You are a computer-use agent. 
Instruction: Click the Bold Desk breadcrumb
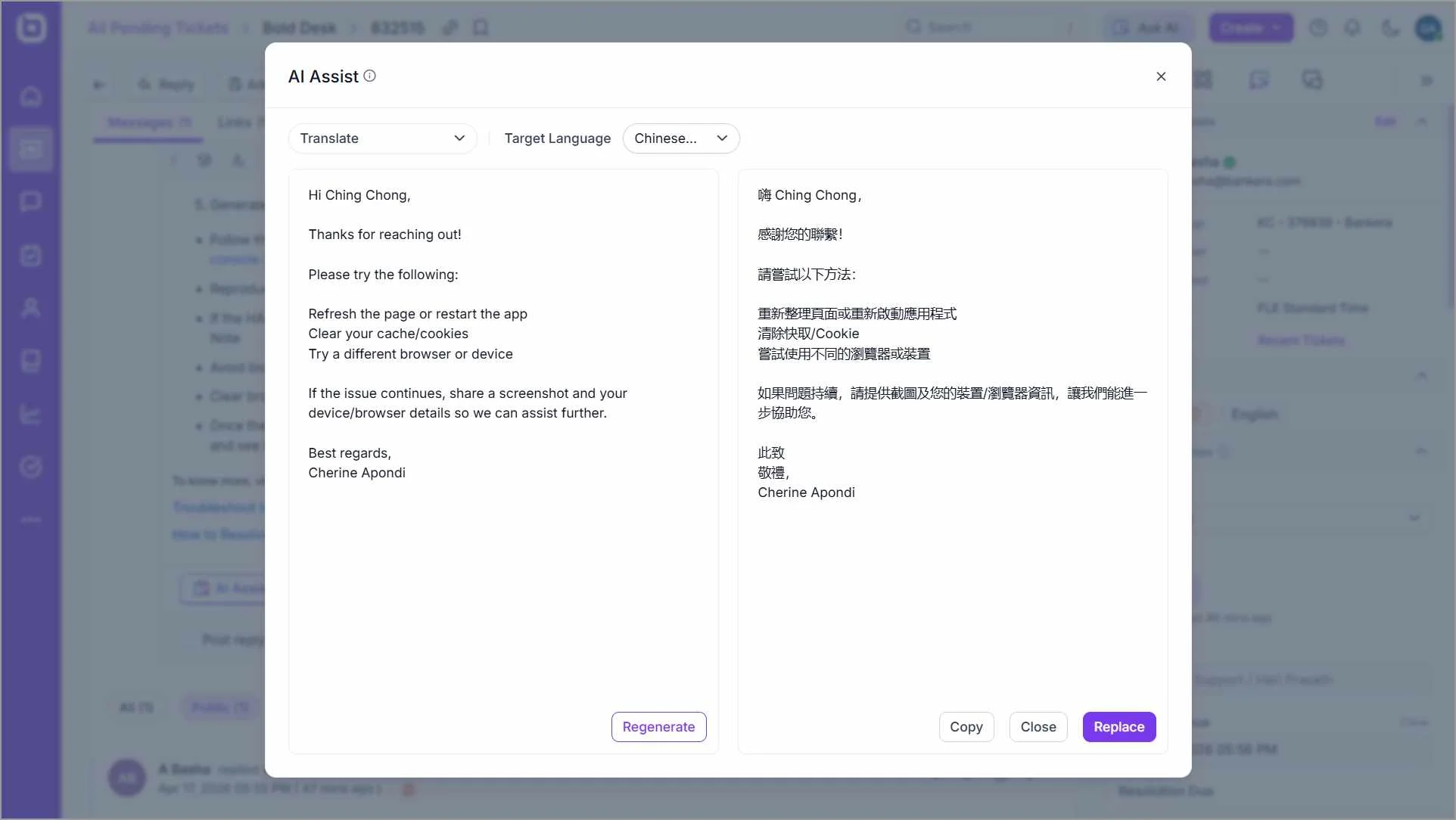tap(299, 28)
